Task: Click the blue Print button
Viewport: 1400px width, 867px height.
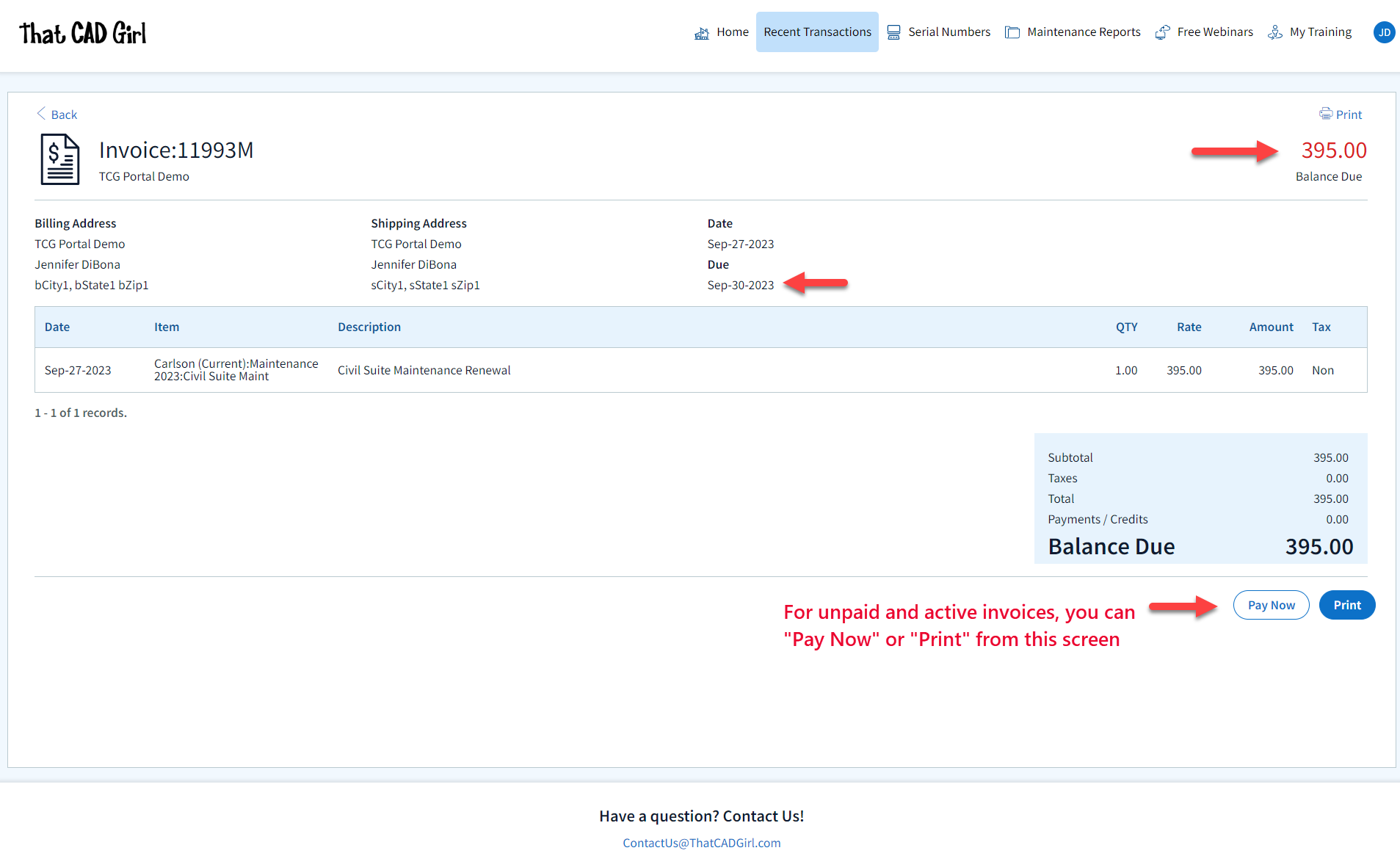Action: (1347, 605)
